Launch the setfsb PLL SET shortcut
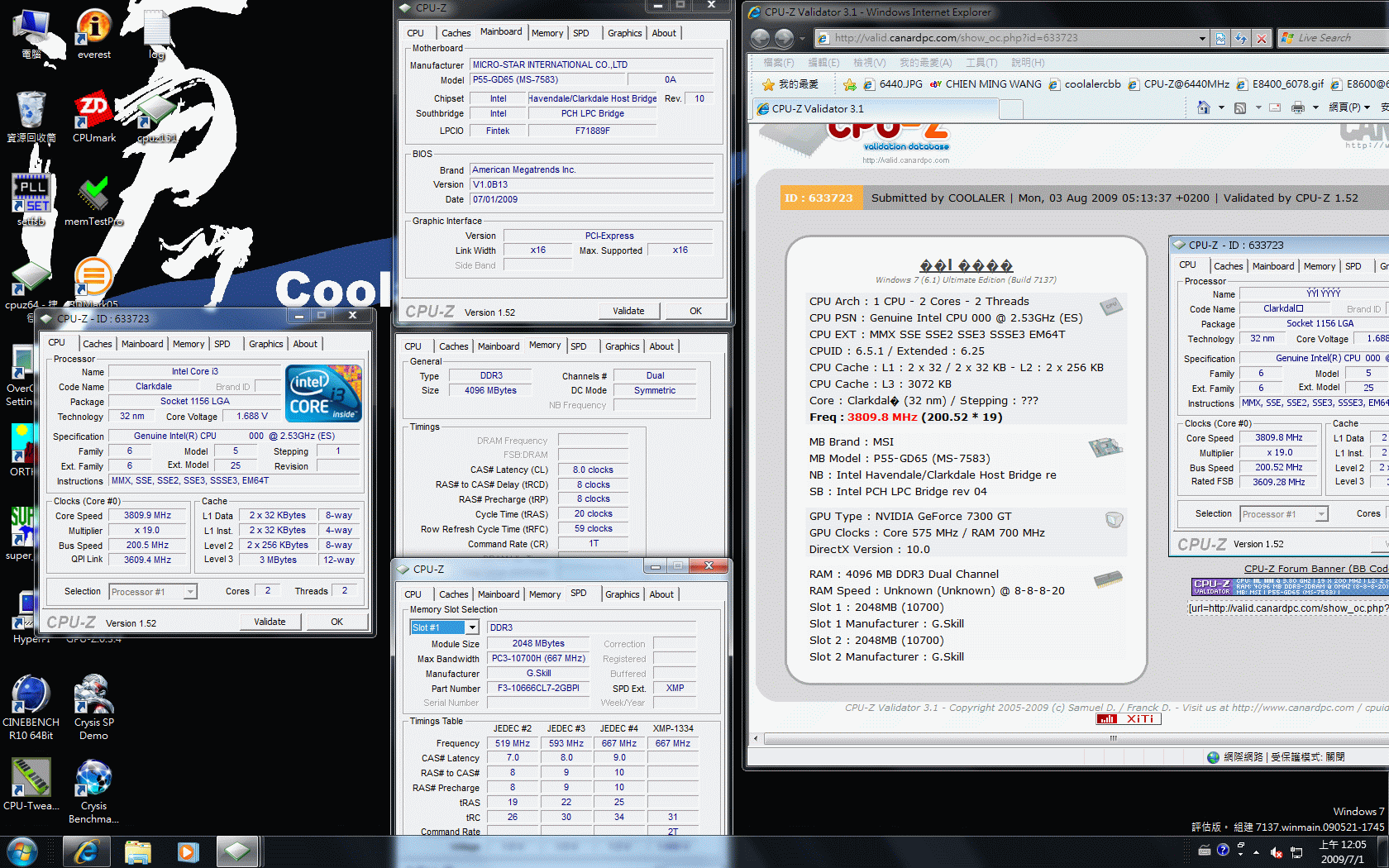1389x868 pixels. tap(31, 200)
